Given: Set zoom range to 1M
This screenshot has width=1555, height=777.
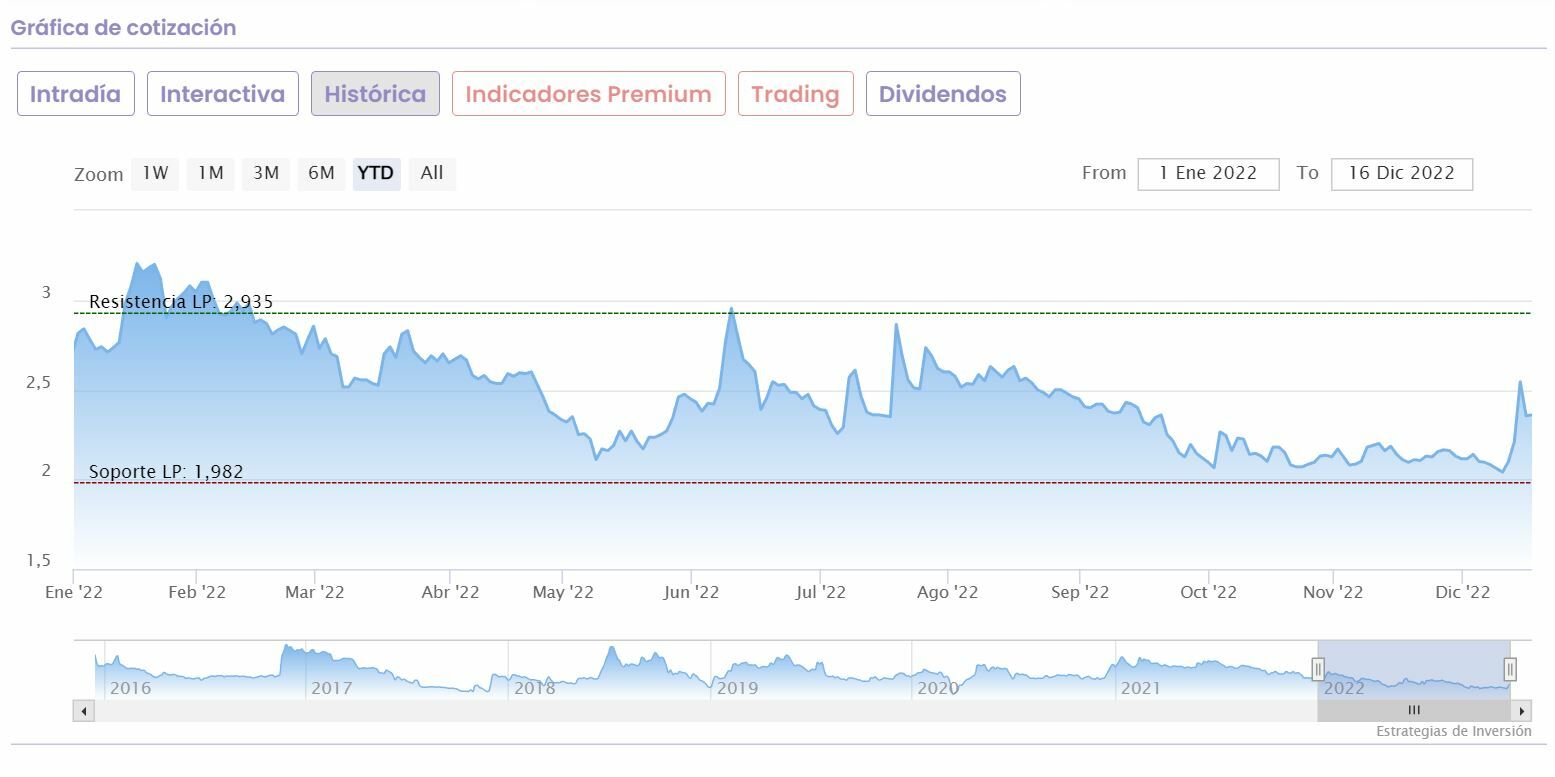Looking at the screenshot, I should pos(210,173).
